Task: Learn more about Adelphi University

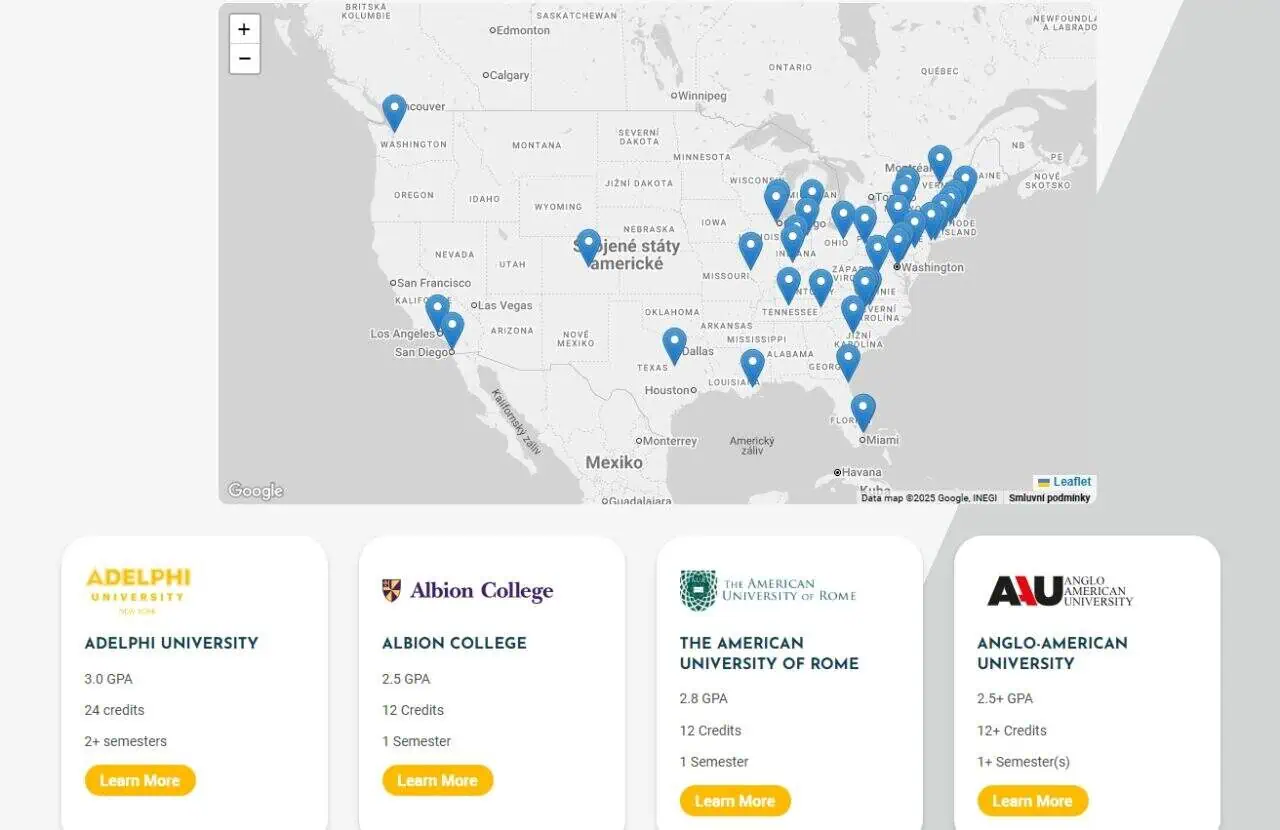Action: coord(140,781)
